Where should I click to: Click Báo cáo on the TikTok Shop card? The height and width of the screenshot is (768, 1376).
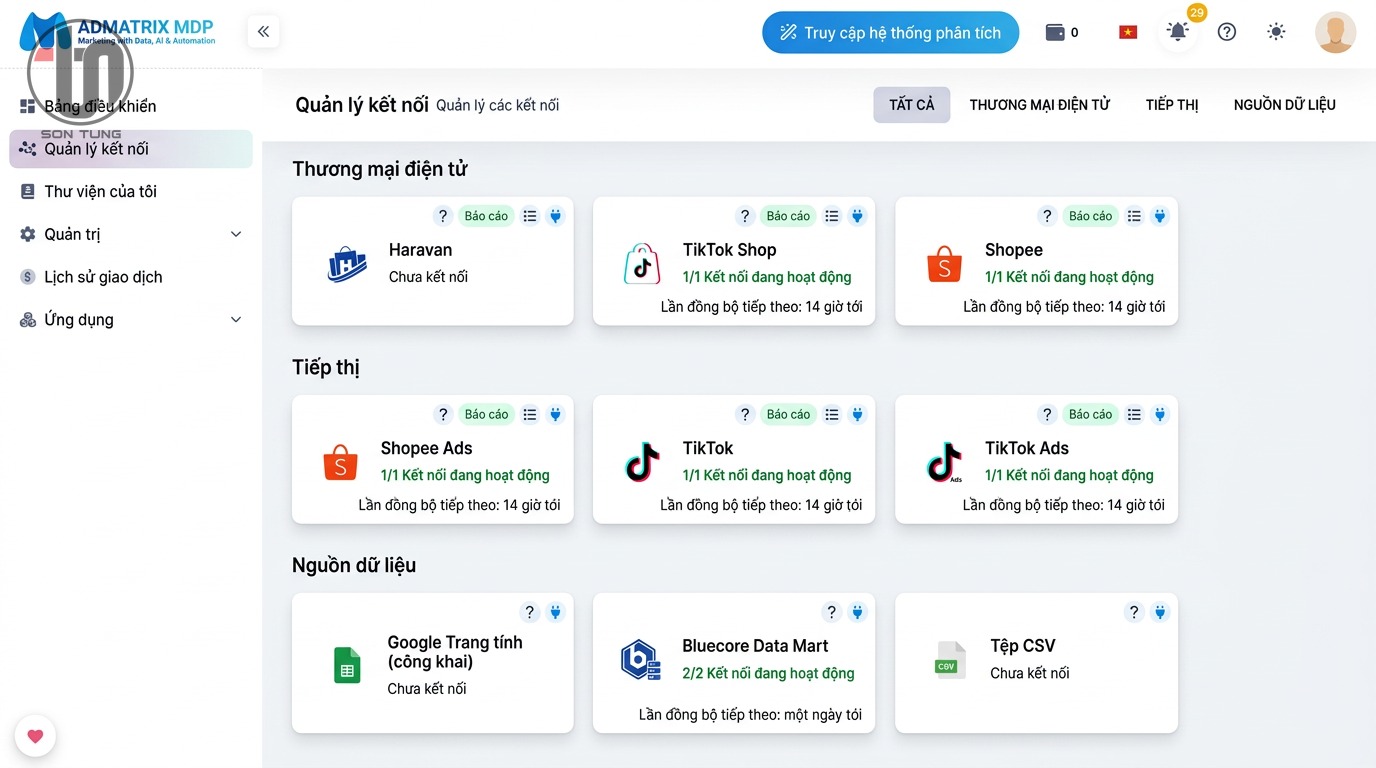tap(788, 216)
